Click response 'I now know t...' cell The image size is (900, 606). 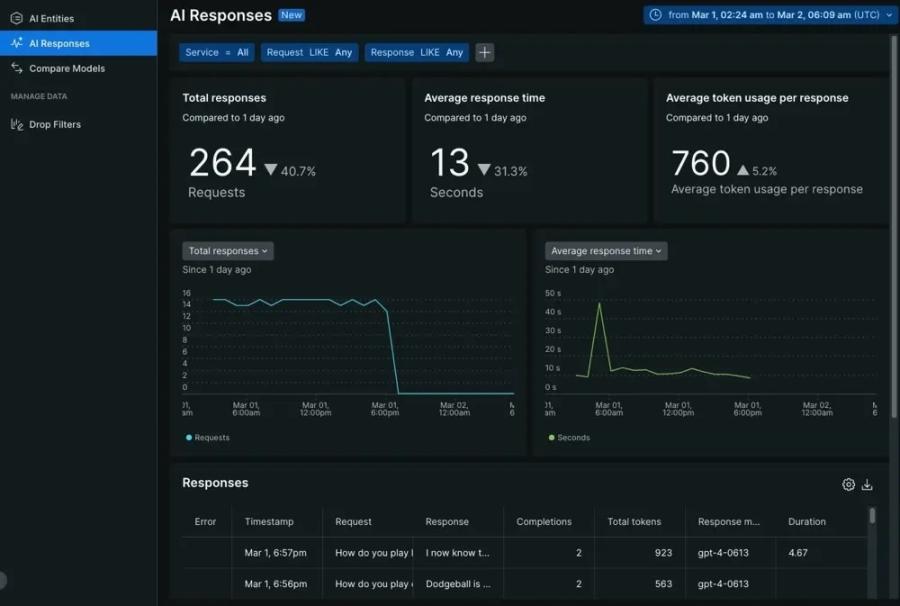457,553
